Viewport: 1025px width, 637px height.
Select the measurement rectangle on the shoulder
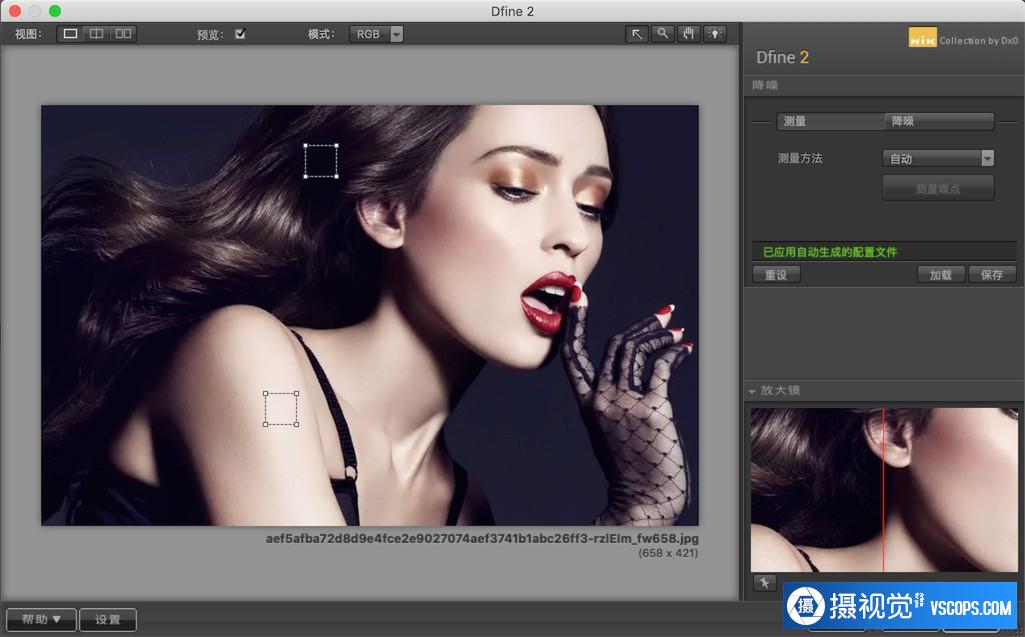pyautogui.click(x=281, y=409)
